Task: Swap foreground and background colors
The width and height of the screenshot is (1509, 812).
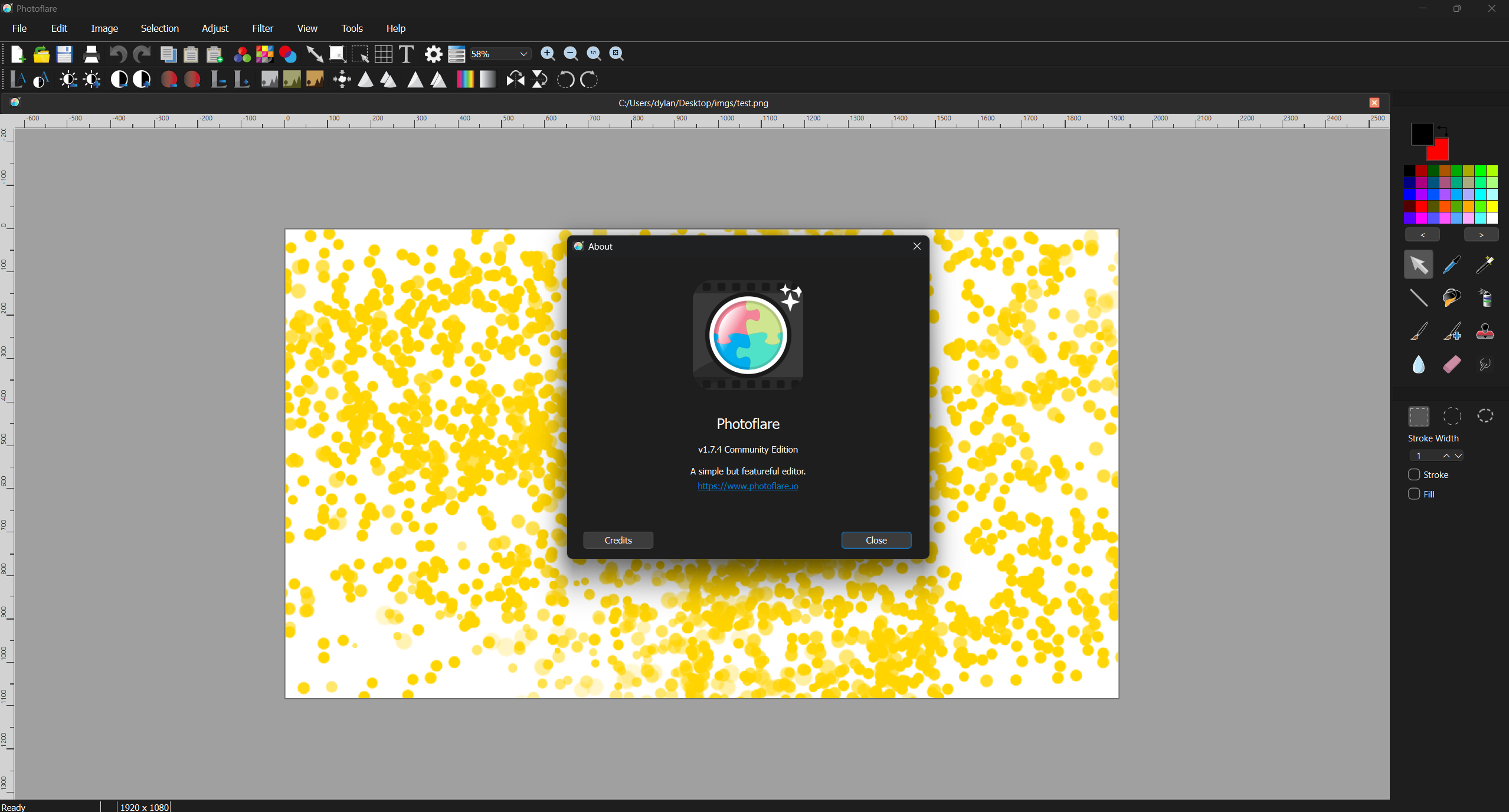Action: point(1442,130)
